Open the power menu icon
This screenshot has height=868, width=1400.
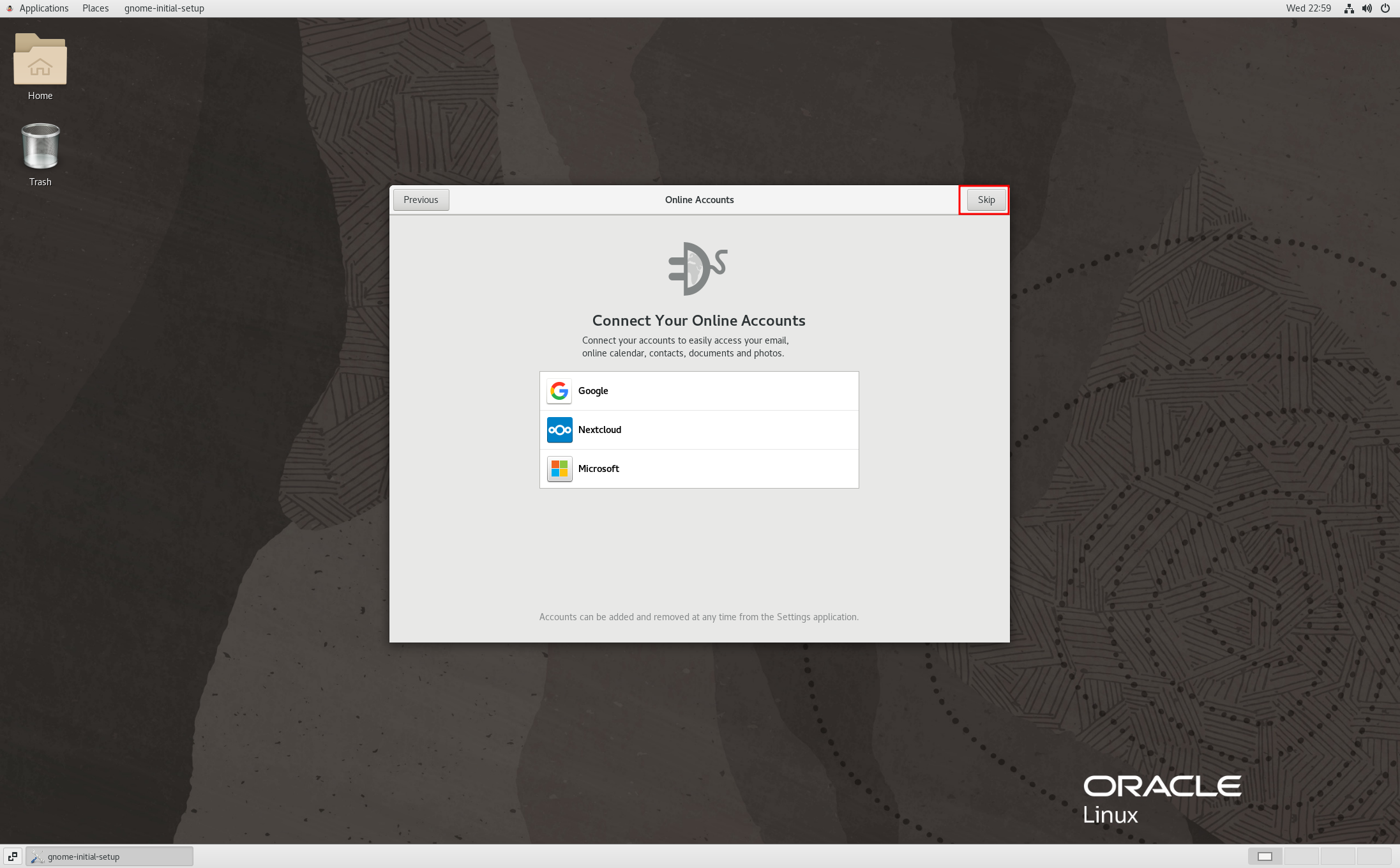(1385, 8)
